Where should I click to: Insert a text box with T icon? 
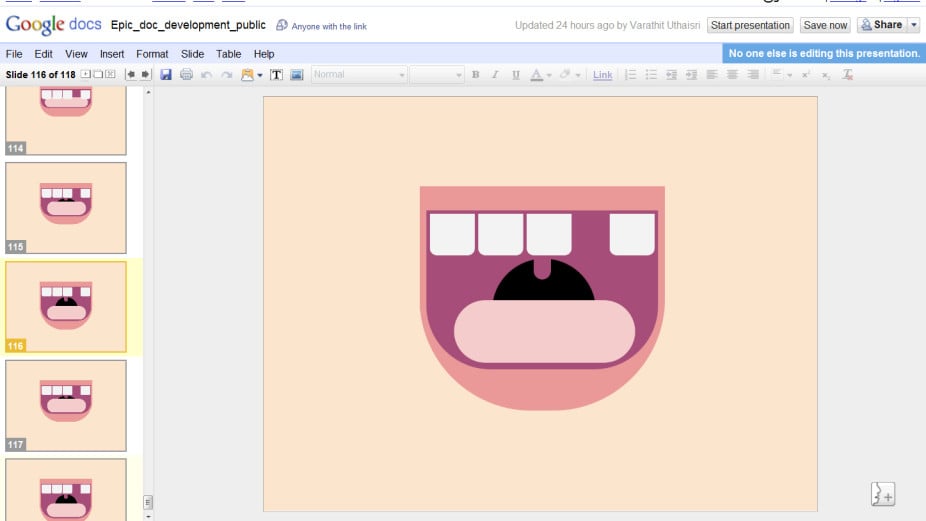click(276, 75)
